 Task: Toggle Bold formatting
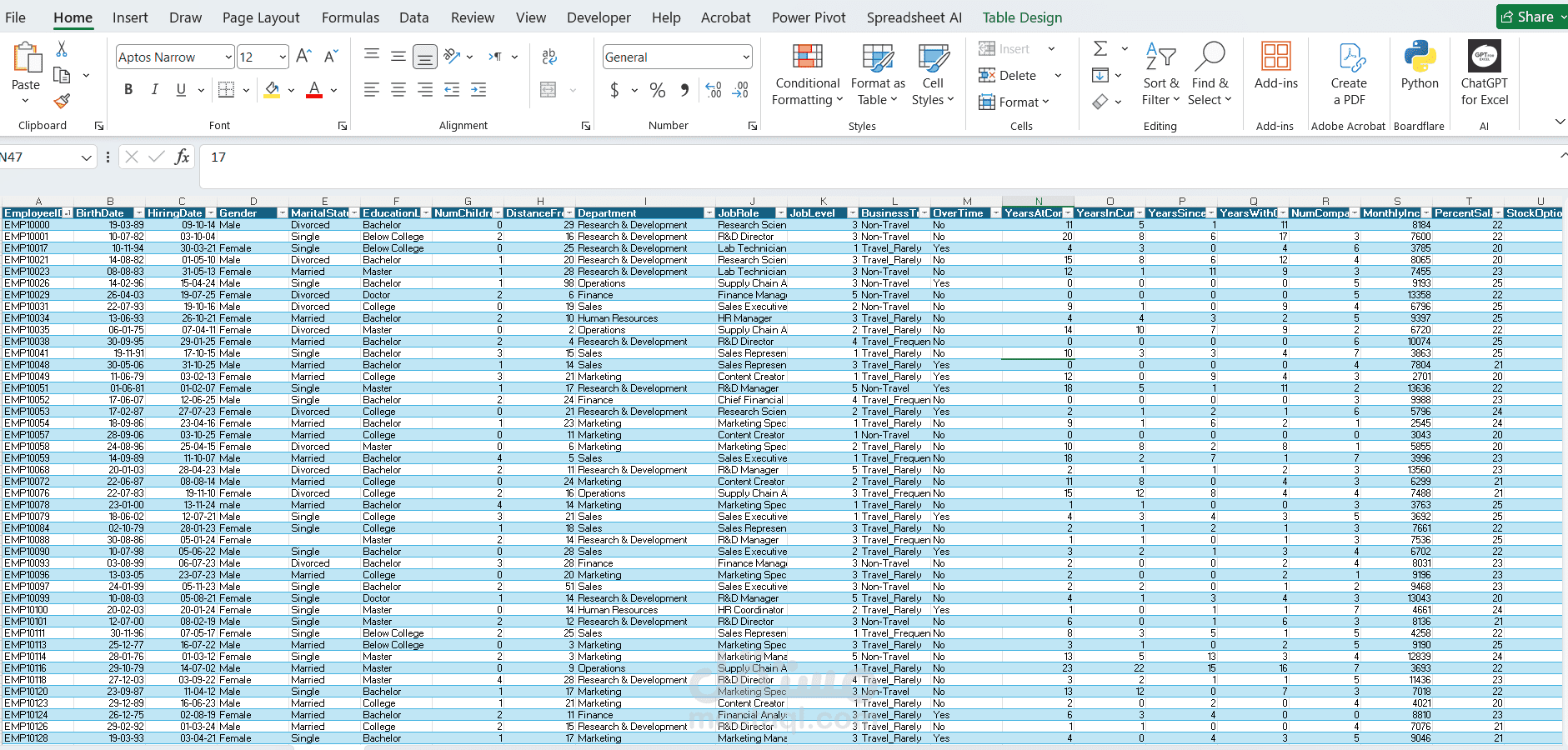click(128, 90)
